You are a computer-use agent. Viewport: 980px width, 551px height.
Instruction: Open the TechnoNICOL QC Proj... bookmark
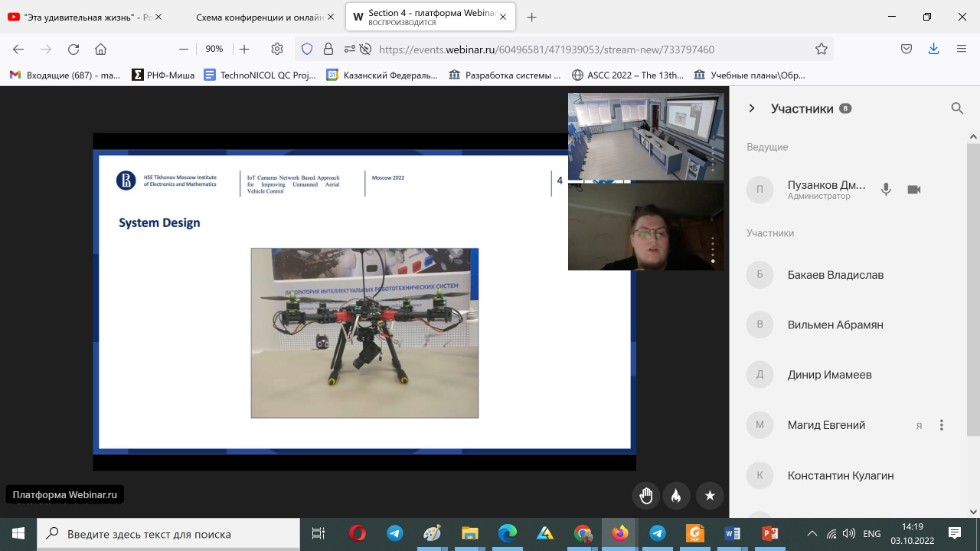point(259,75)
